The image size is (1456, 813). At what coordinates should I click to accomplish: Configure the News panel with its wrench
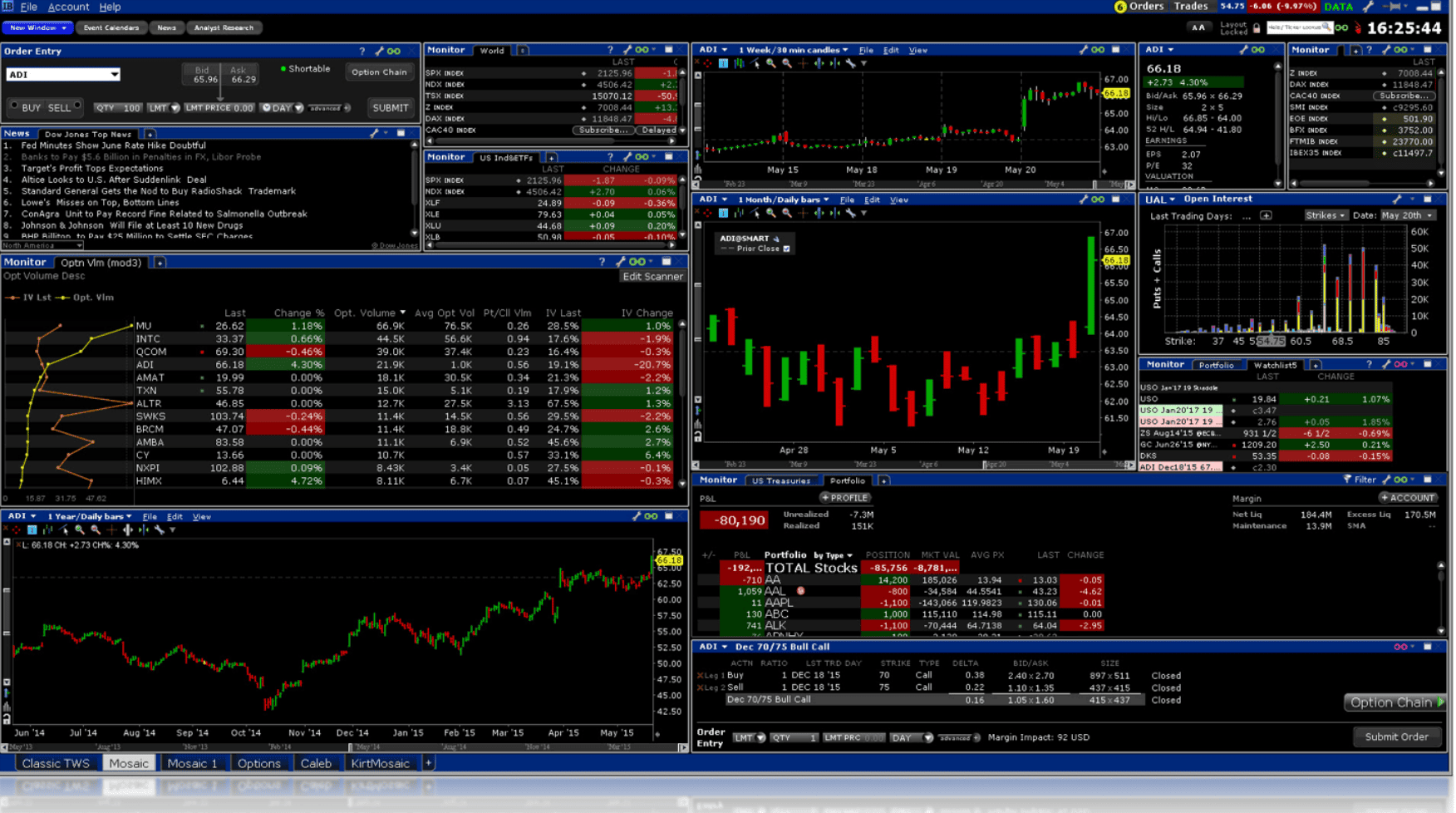pyautogui.click(x=375, y=133)
